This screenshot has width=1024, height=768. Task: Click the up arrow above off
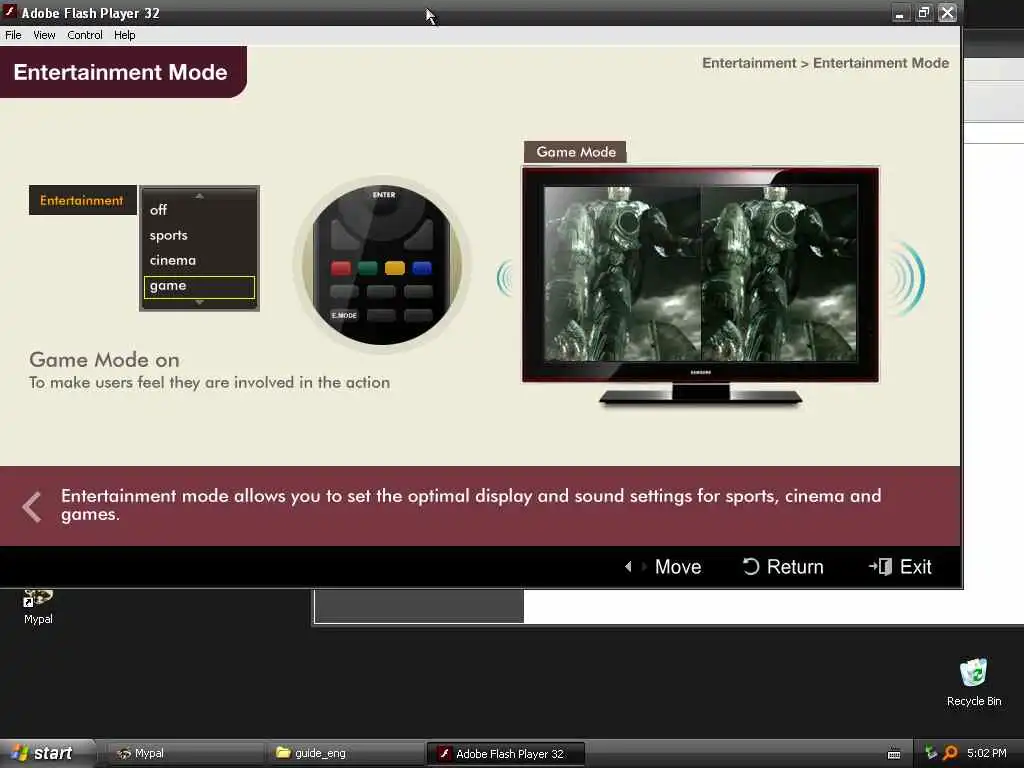(x=199, y=196)
